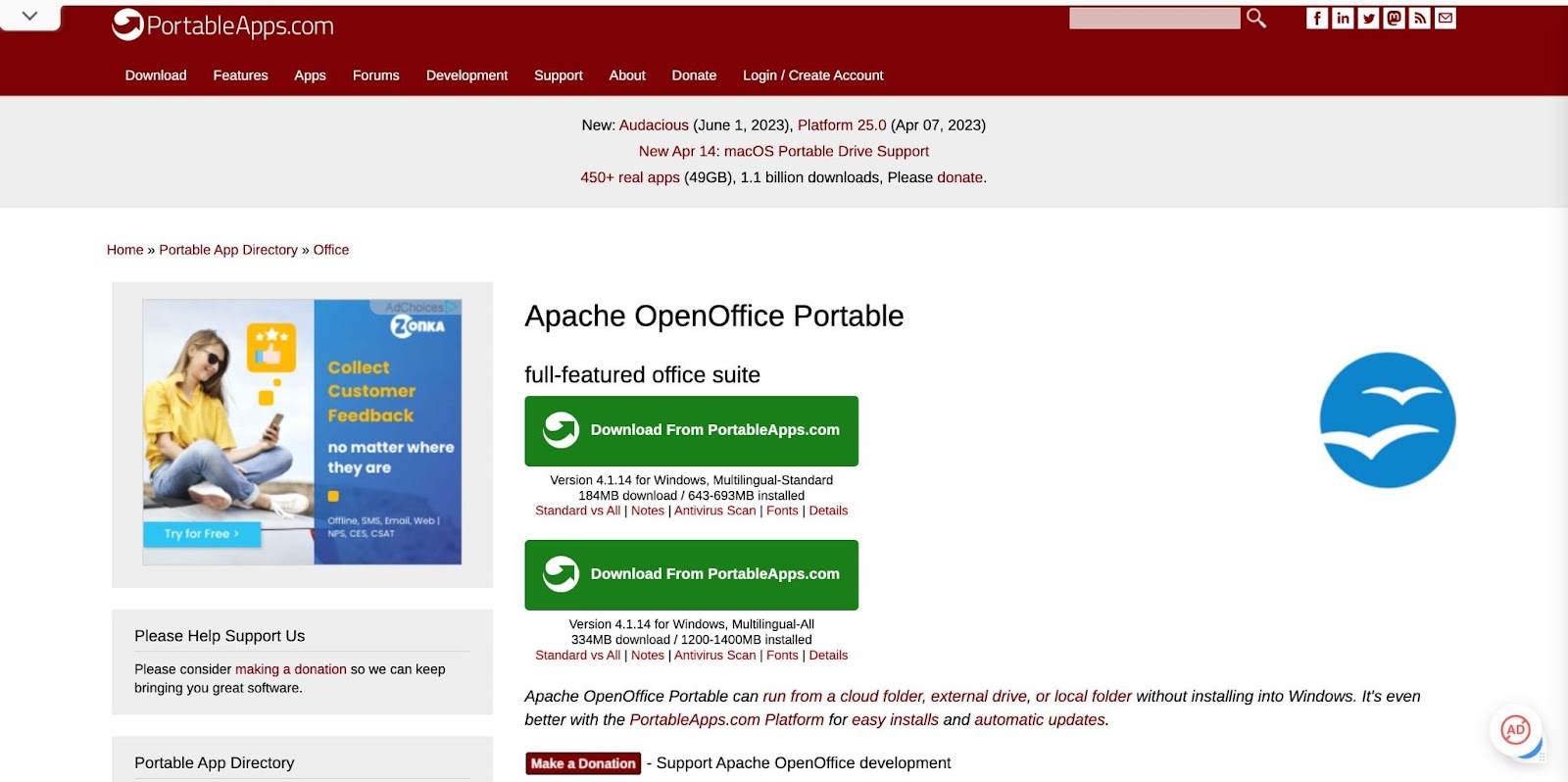Open the Twitter social icon
Screen dimensions: 1568x782
1368,18
